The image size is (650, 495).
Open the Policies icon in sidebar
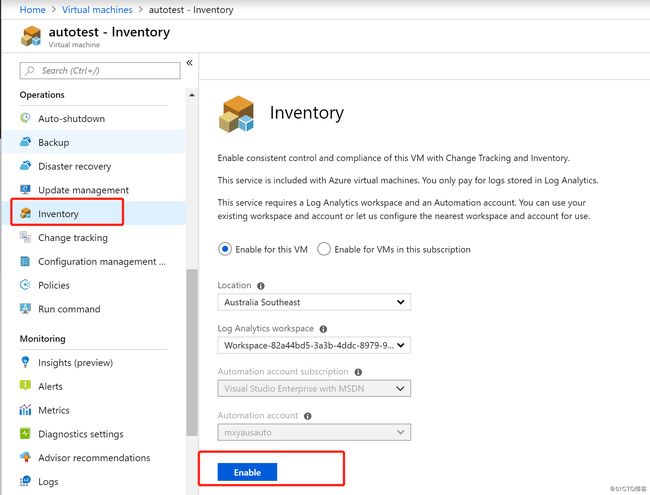pyautogui.click(x=25, y=285)
